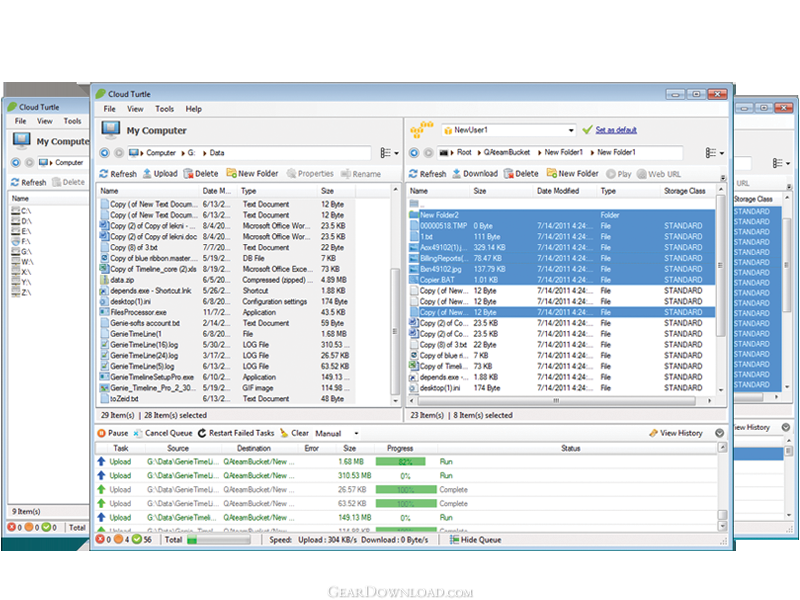Open View History for transfers

click(676, 433)
